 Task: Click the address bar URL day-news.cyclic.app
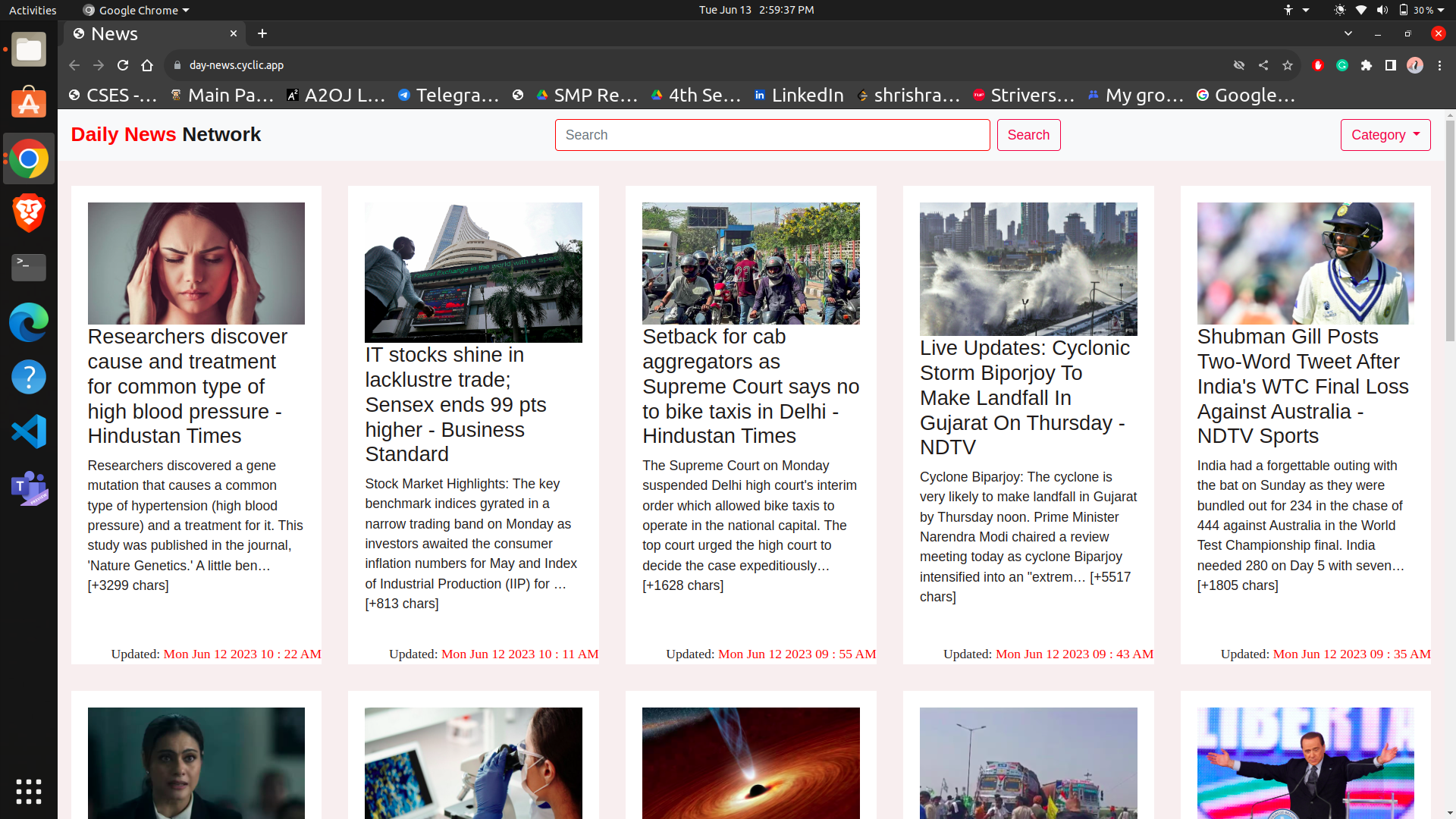tap(237, 65)
